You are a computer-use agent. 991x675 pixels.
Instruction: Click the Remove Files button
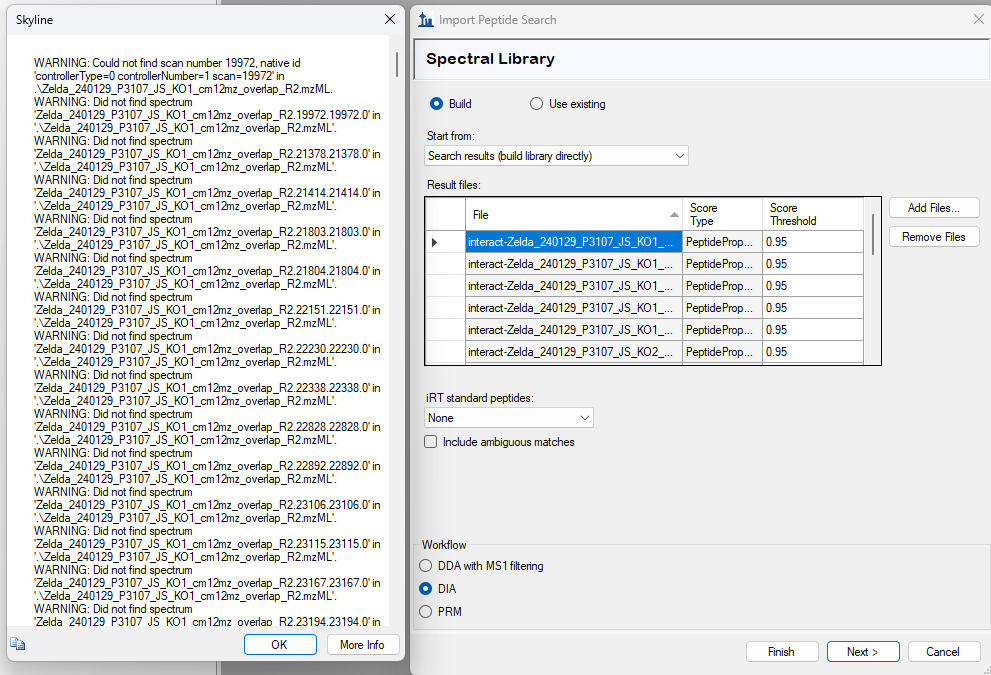point(933,237)
